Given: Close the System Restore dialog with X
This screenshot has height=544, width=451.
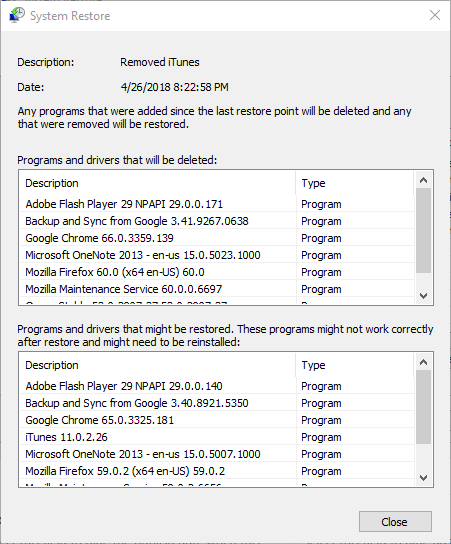Looking at the screenshot, I should [435, 15].
